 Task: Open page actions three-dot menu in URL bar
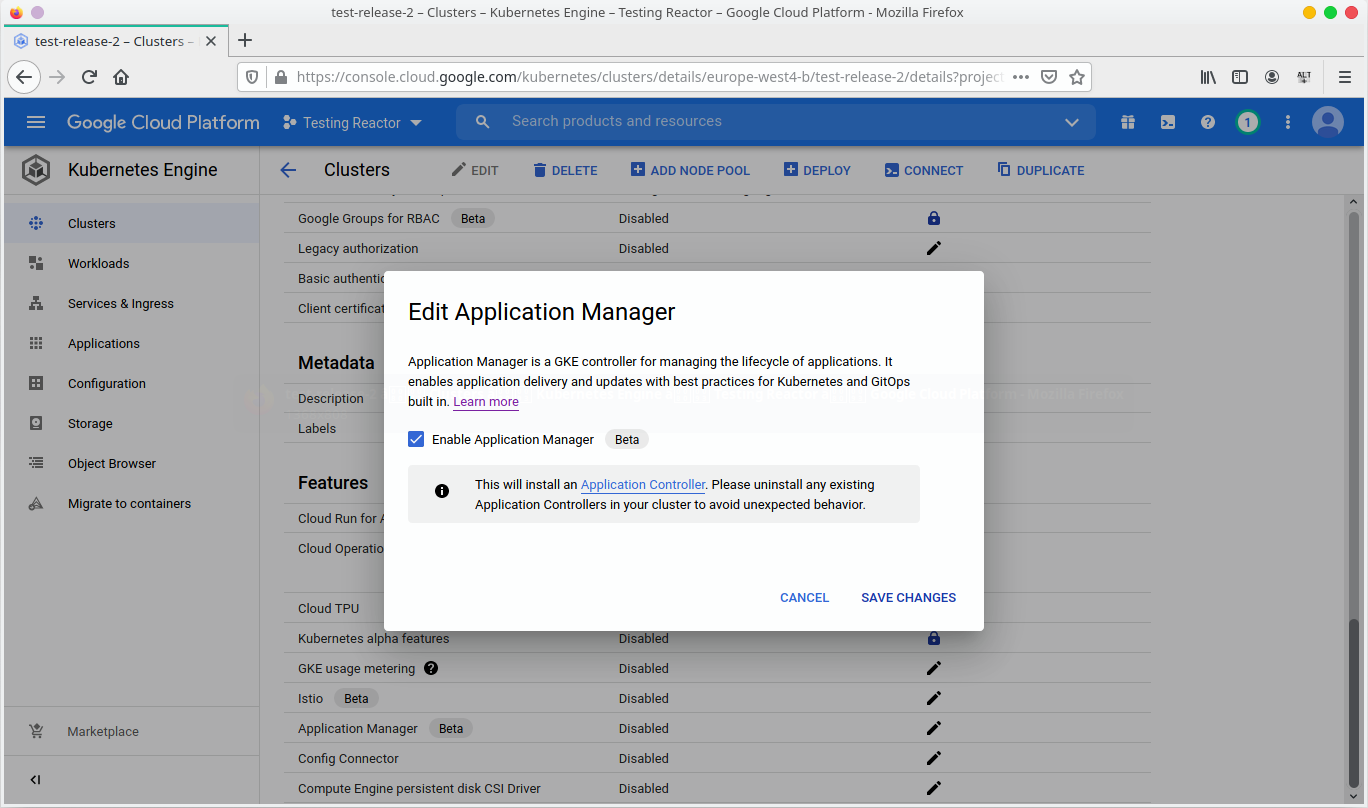(x=1021, y=77)
